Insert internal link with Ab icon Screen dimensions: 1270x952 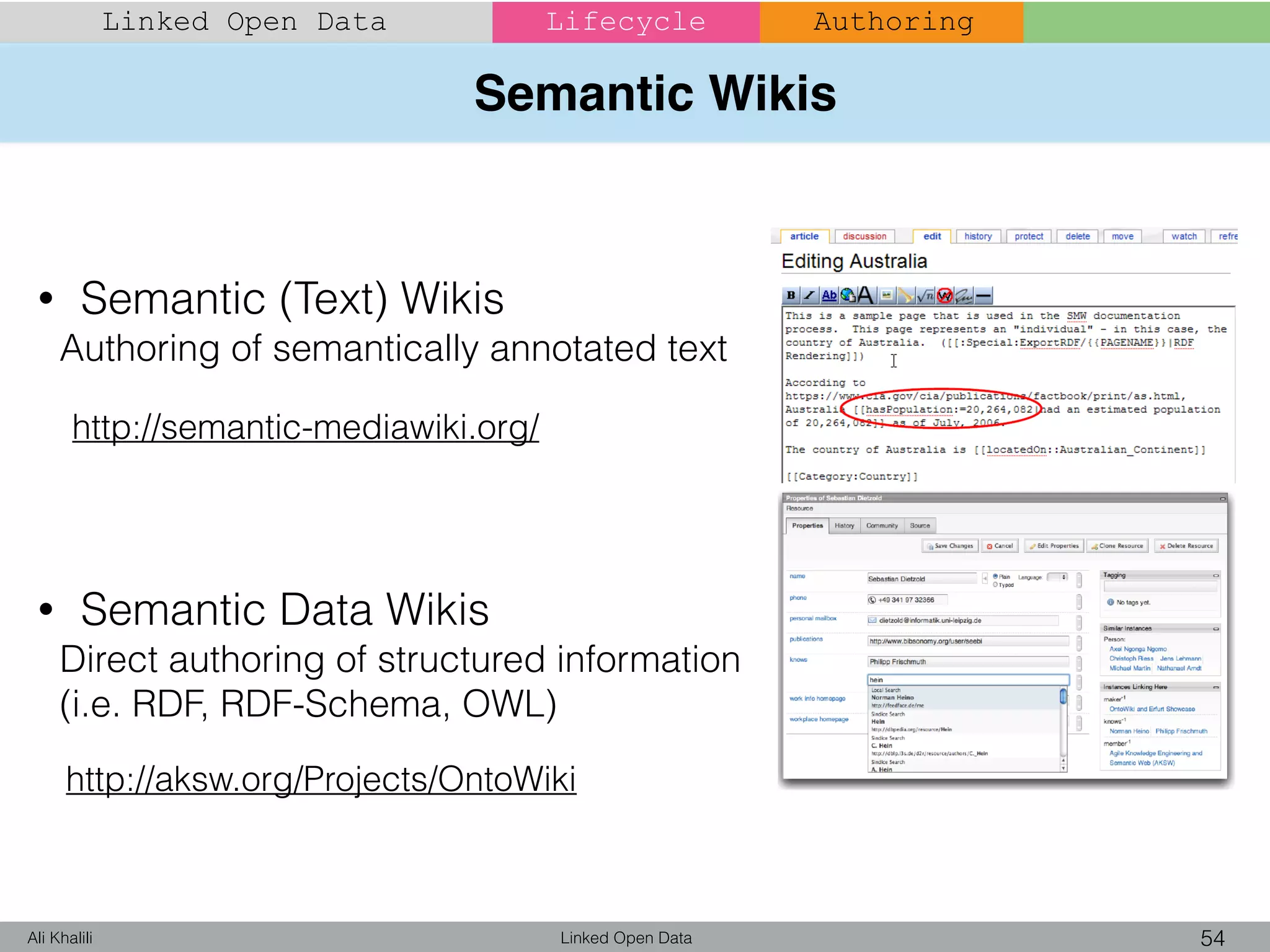tap(829, 296)
